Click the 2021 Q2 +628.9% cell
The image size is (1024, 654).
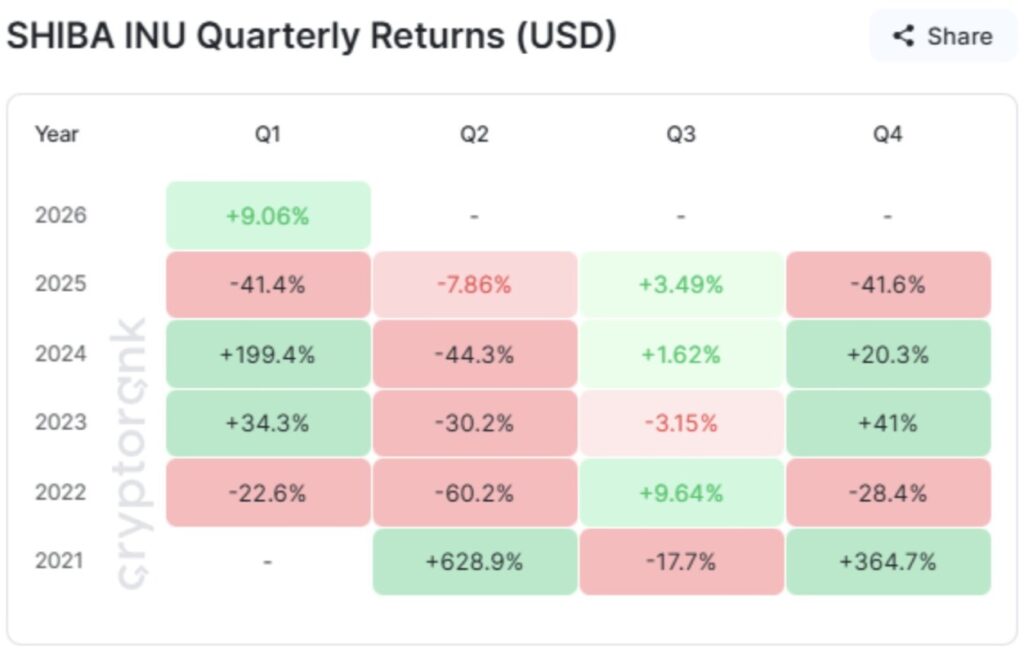click(x=475, y=562)
